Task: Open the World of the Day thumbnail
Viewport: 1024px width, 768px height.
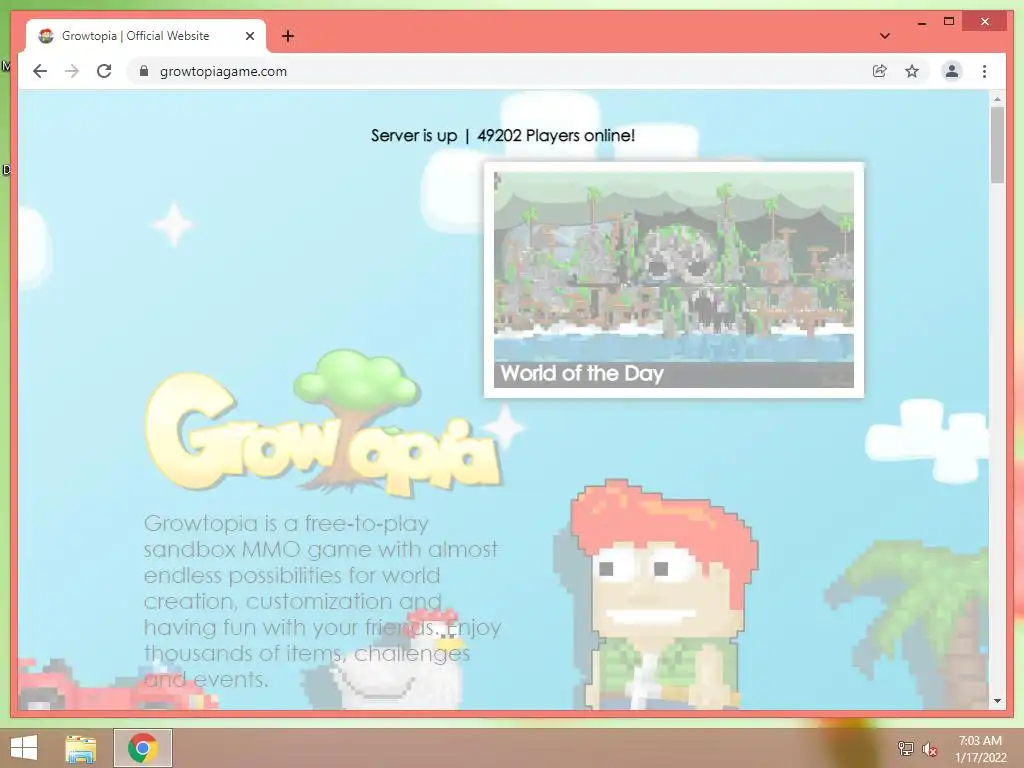Action: tap(674, 280)
